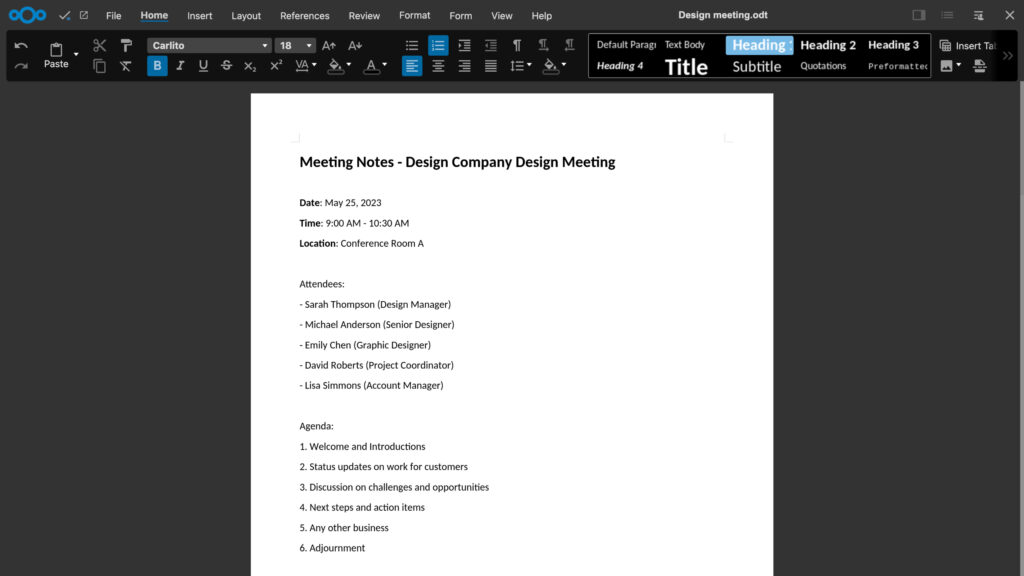Decrease paragraph indent

click(490, 45)
